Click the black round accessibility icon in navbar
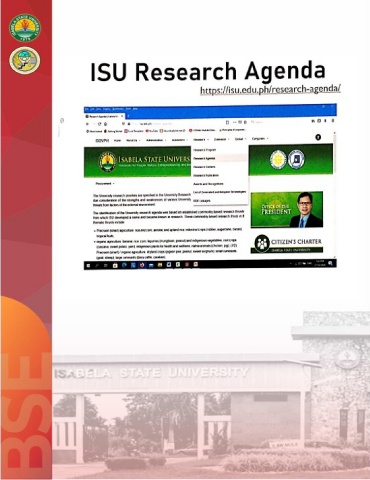Image resolution: width=370 pixels, height=480 pixels. 318,137
